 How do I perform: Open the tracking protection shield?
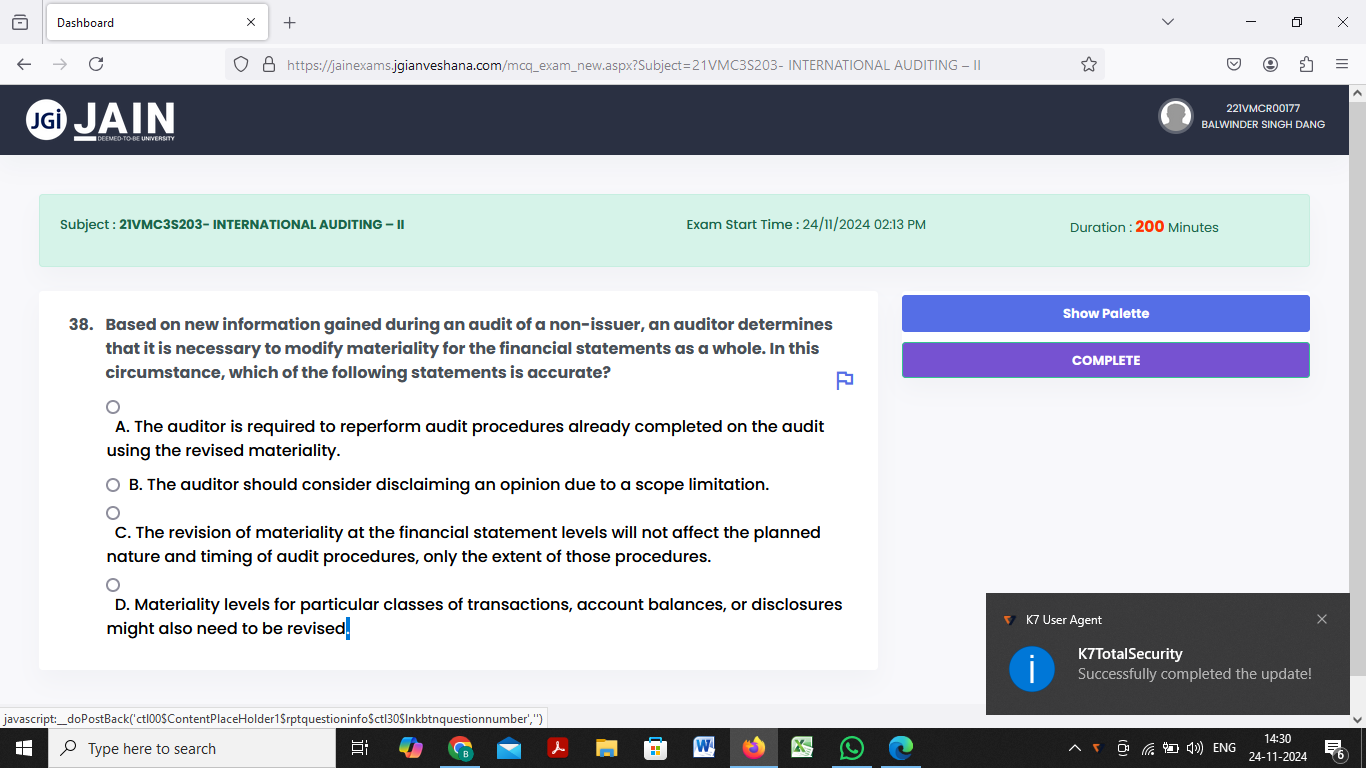pos(241,64)
